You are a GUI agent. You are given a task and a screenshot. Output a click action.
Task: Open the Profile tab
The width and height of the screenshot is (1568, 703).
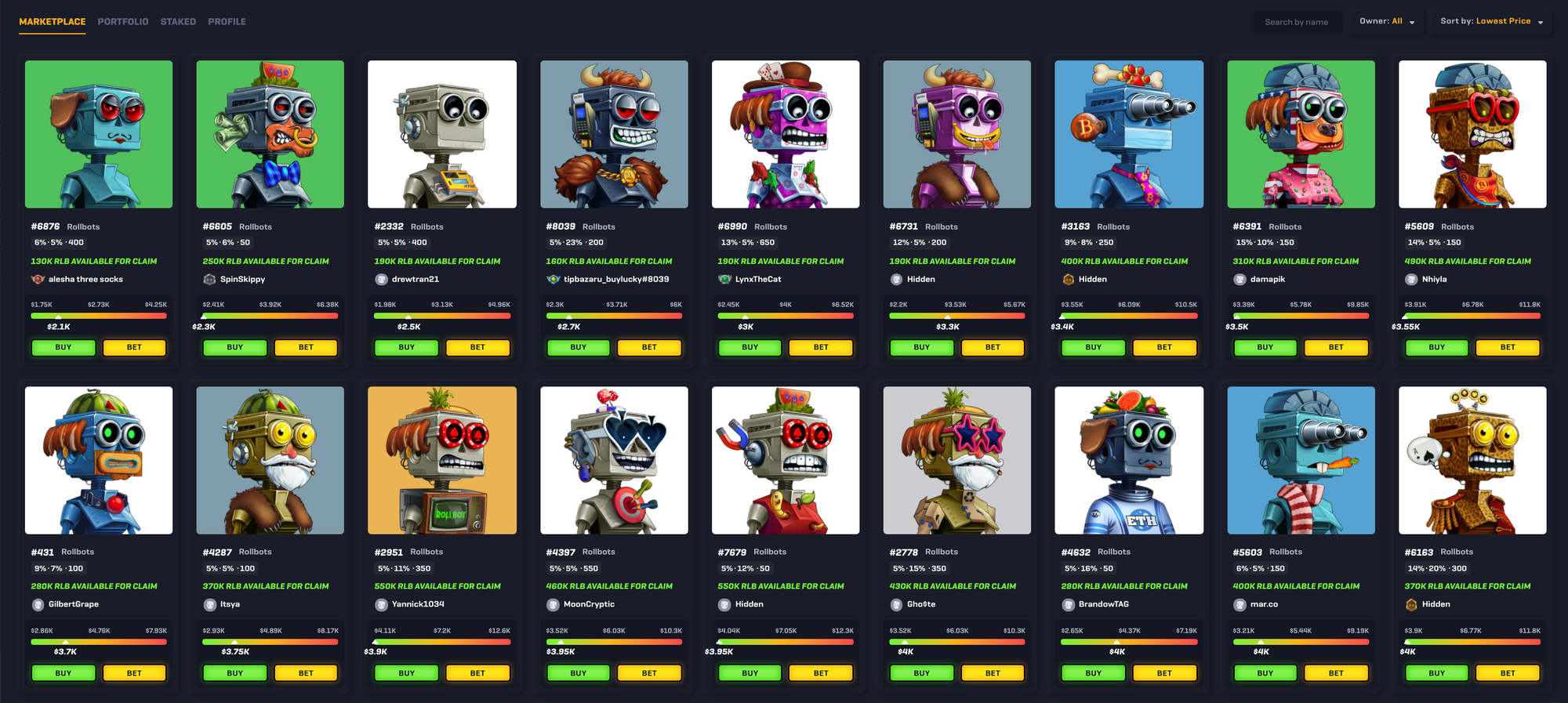(227, 22)
